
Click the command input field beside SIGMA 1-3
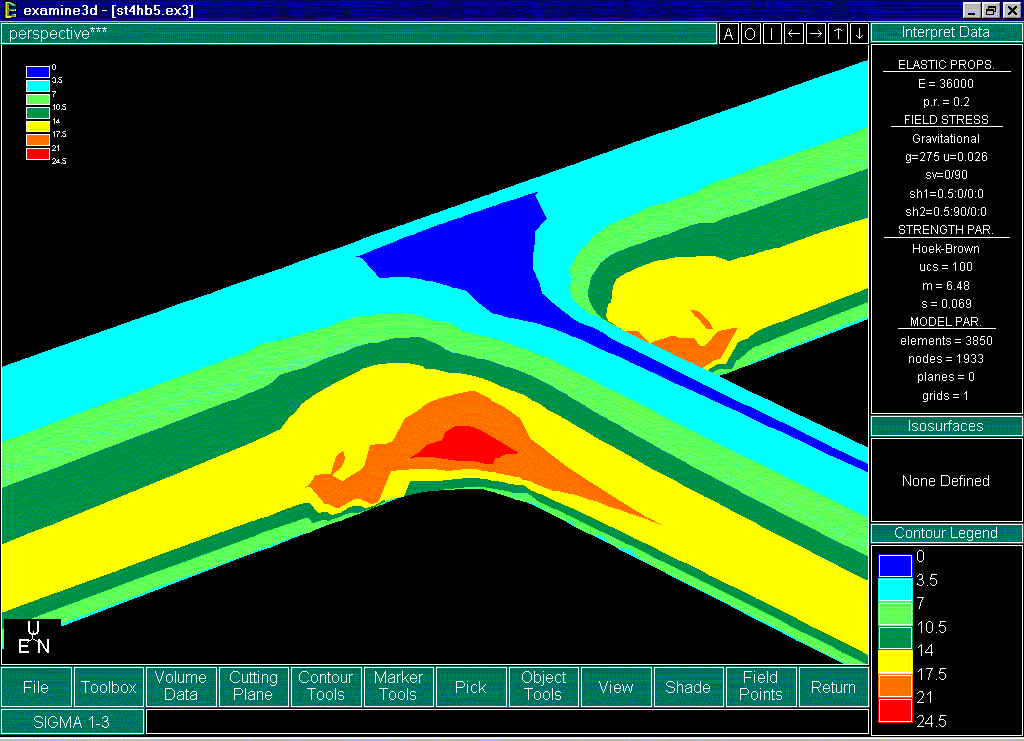tap(507, 721)
